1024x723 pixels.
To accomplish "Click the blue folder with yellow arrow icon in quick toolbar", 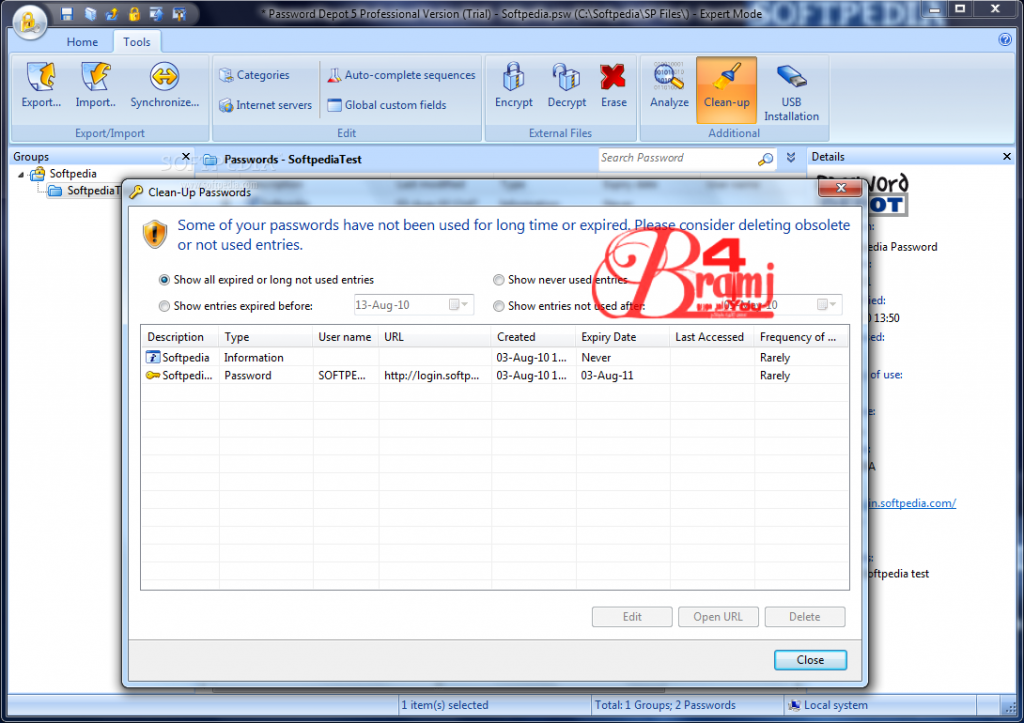I will coord(112,14).
